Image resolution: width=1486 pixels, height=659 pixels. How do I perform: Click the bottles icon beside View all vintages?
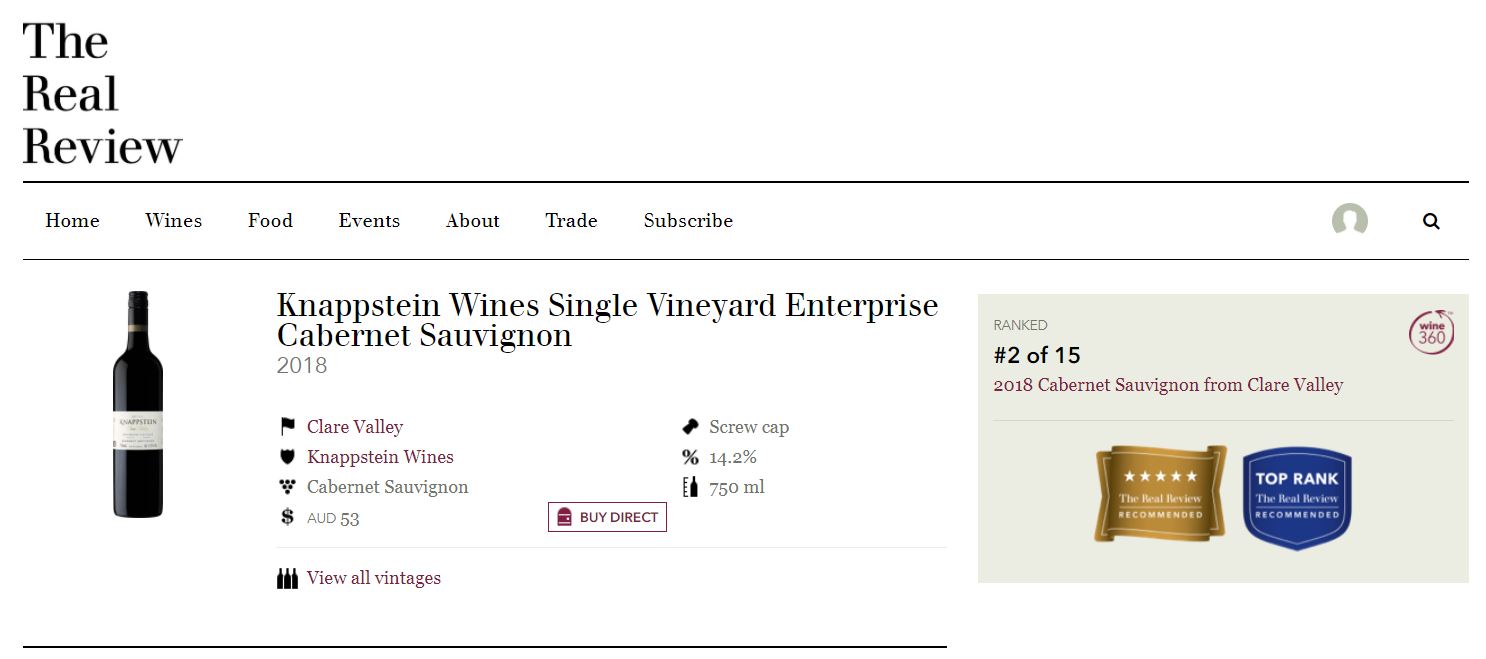(288, 578)
